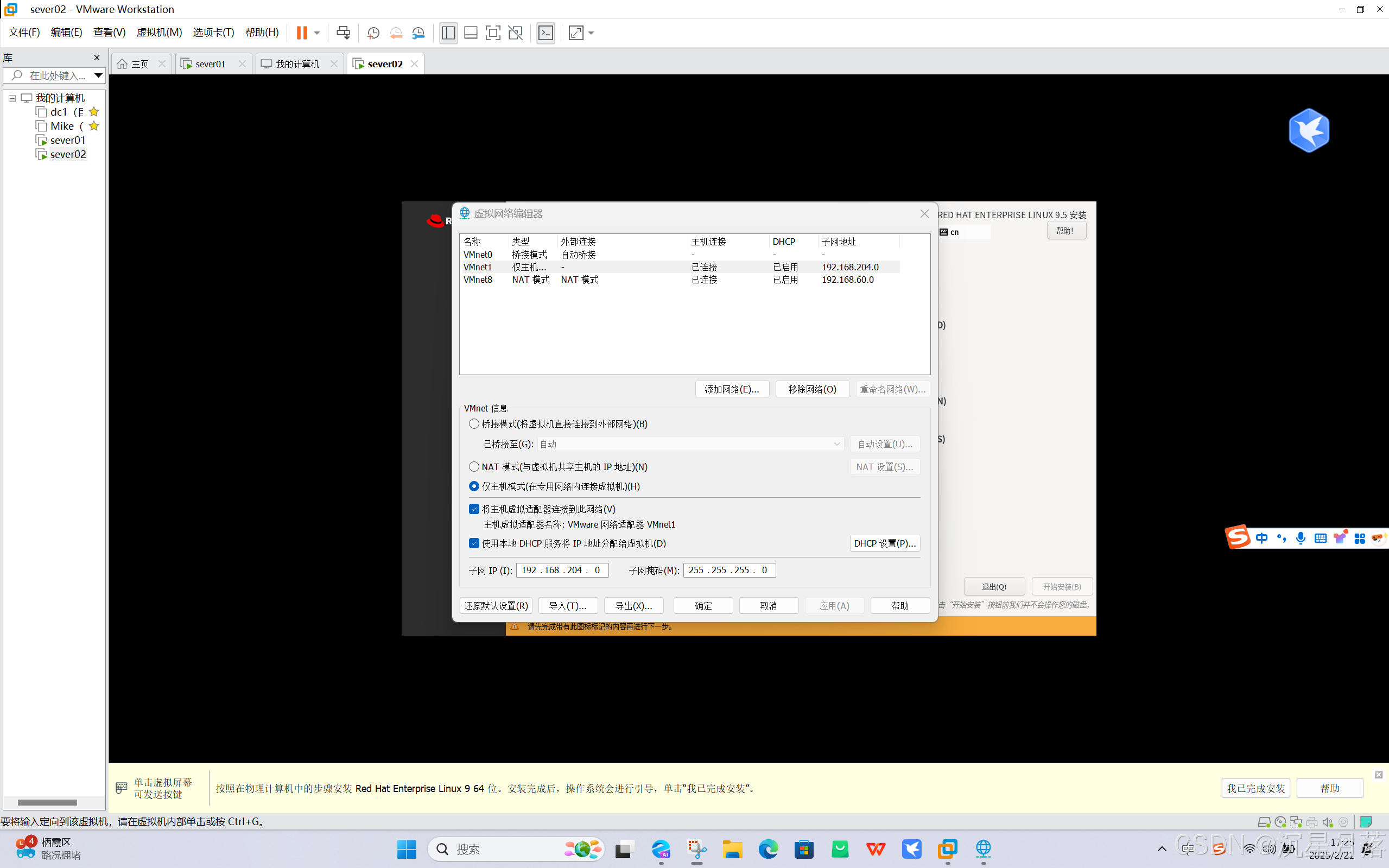Toggle the library sidebar view icon
The width and height of the screenshot is (1389, 868).
pyautogui.click(x=448, y=33)
